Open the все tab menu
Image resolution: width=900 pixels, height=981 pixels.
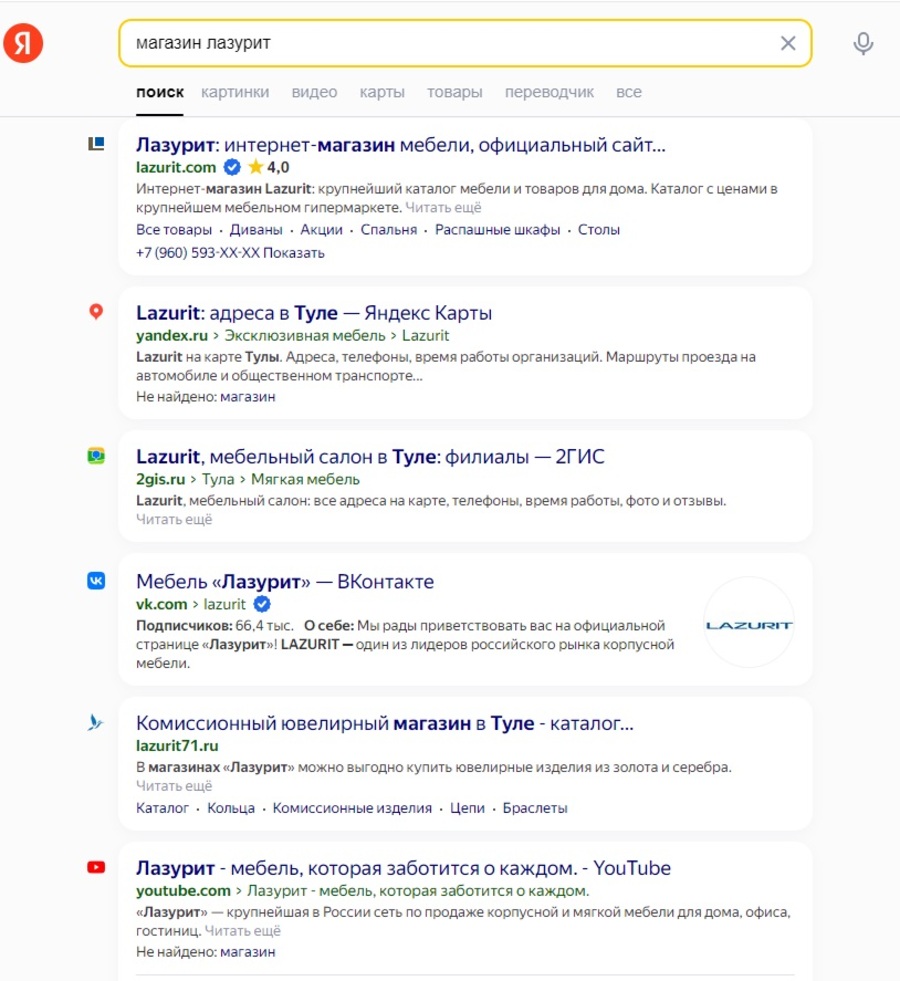pos(629,92)
